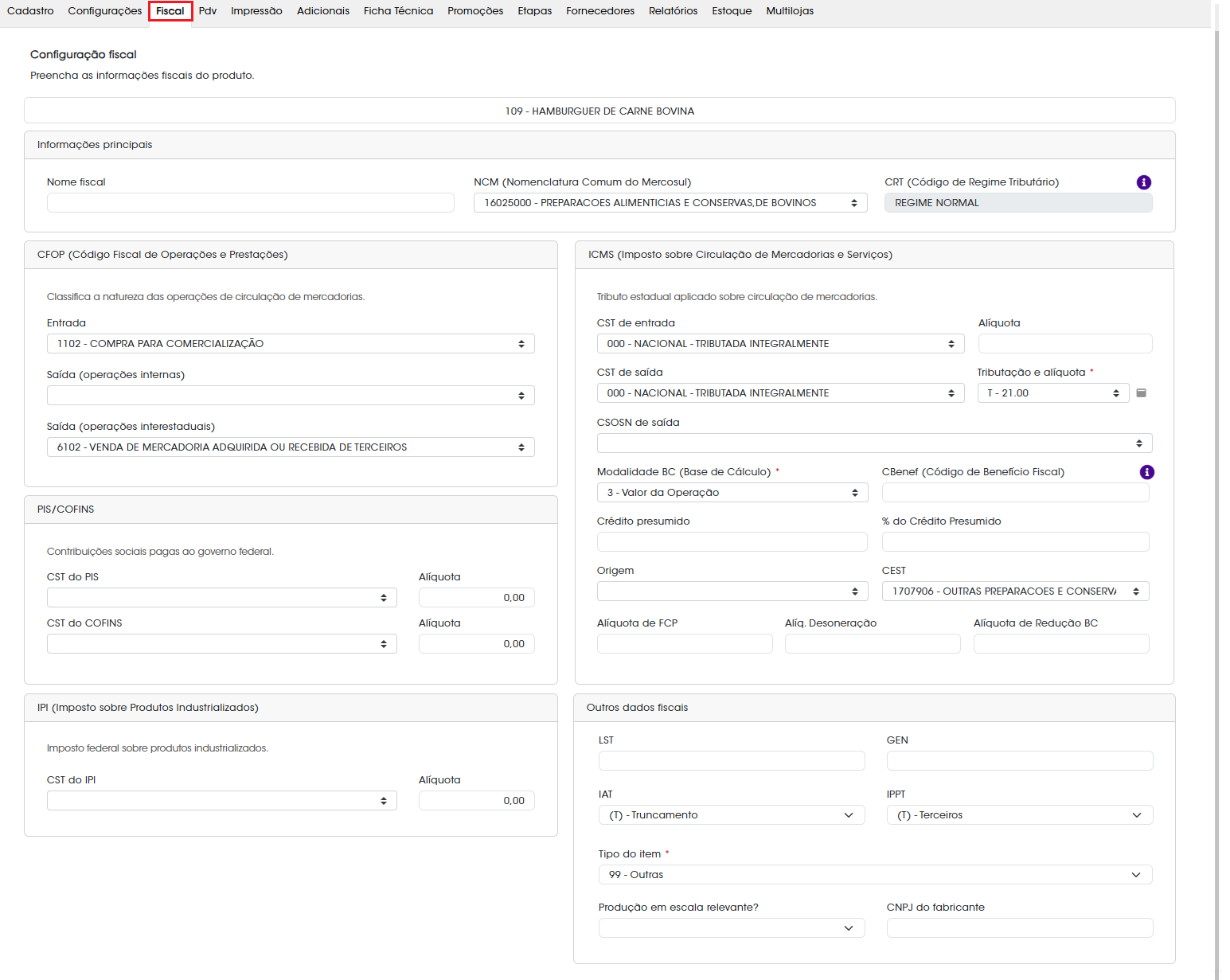Open the CST de saída dropdown

point(780,393)
